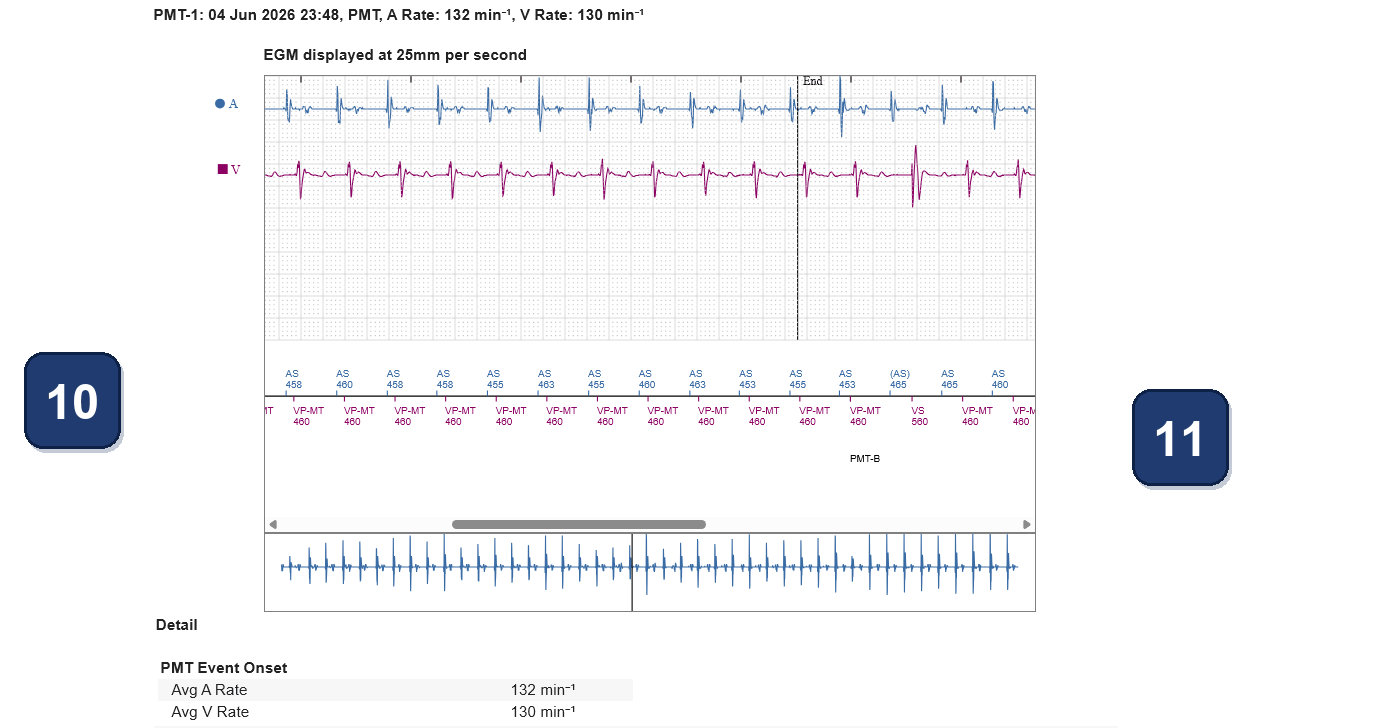1378x728 pixels.
Task: Click the 'Detail' section heading
Action: click(x=177, y=625)
